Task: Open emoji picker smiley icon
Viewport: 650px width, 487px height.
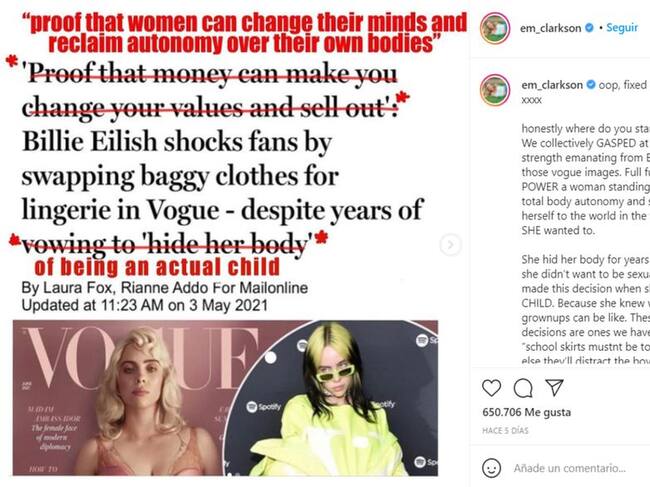Action: point(492,468)
